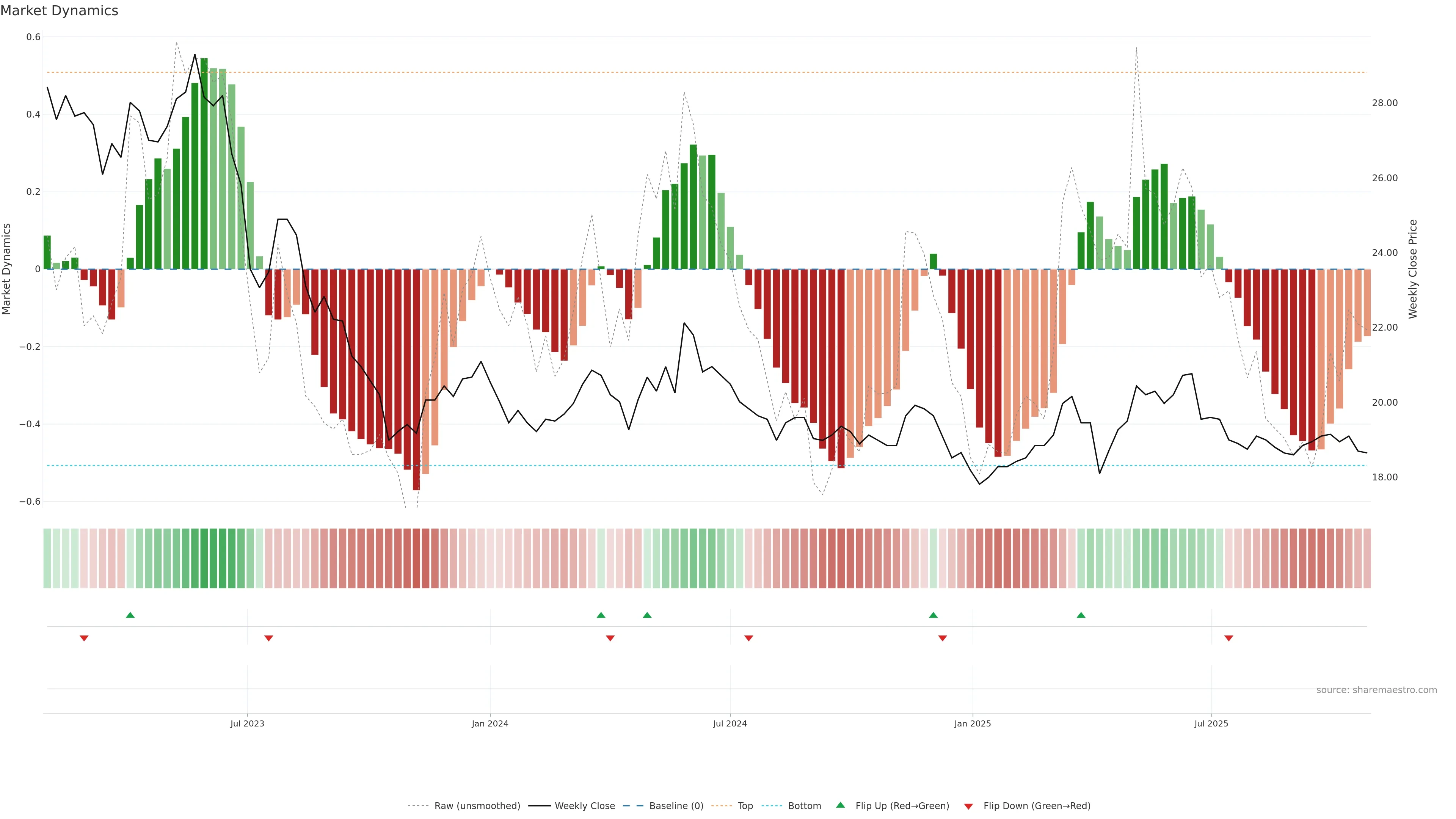The height and width of the screenshot is (819, 1456).
Task: Click the red flip-down marker after Jul 2025
Action: coord(1229,638)
